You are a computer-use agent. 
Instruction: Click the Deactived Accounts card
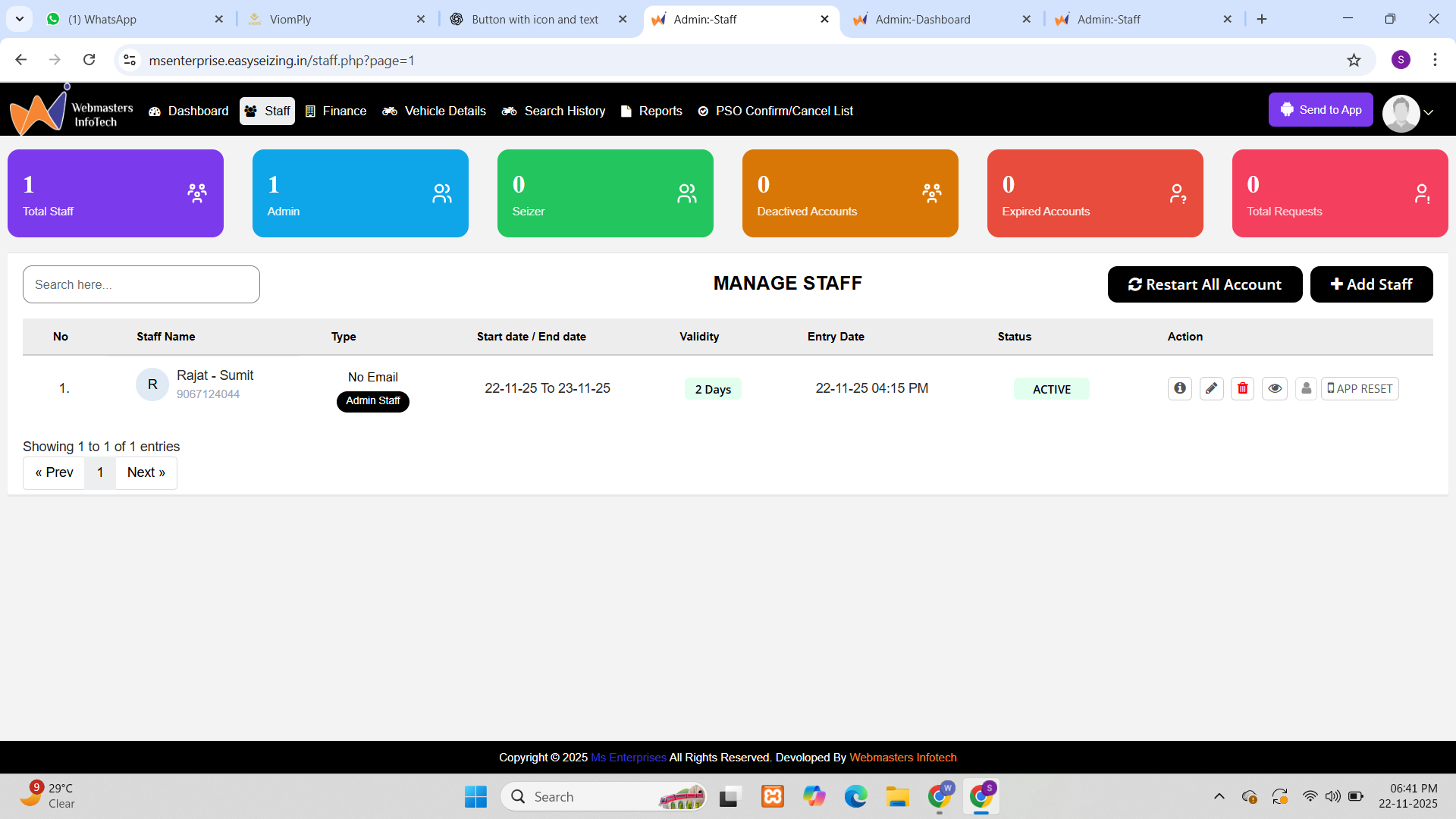coord(850,193)
